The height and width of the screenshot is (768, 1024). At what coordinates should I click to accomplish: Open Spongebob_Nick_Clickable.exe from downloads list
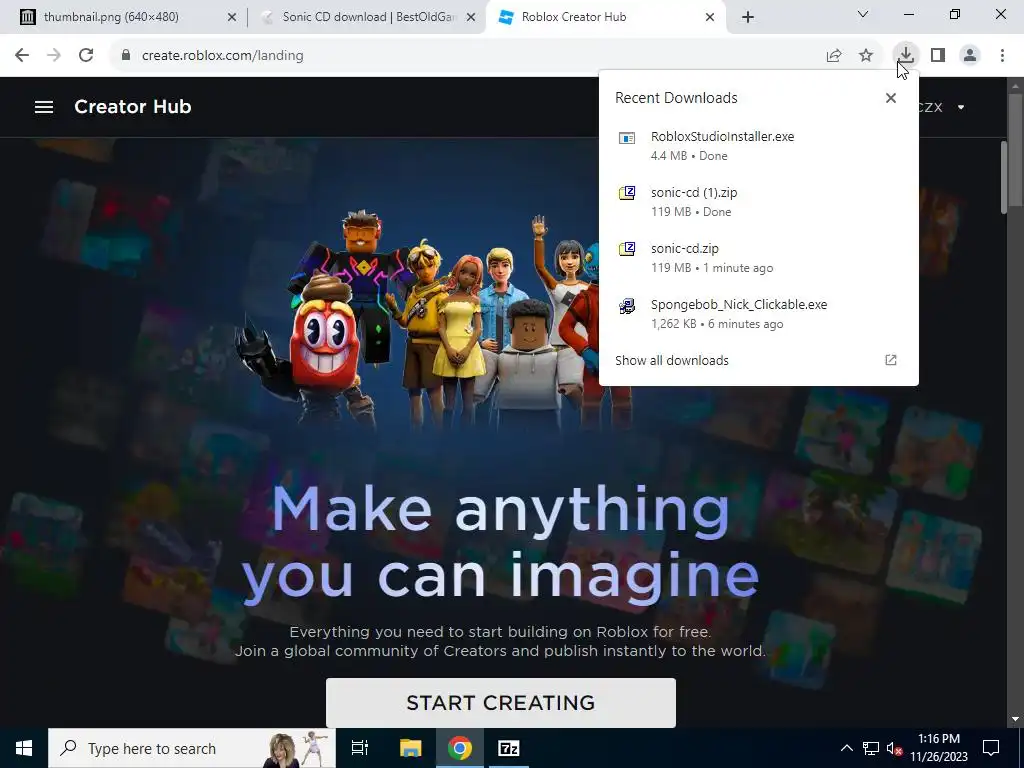point(758,314)
